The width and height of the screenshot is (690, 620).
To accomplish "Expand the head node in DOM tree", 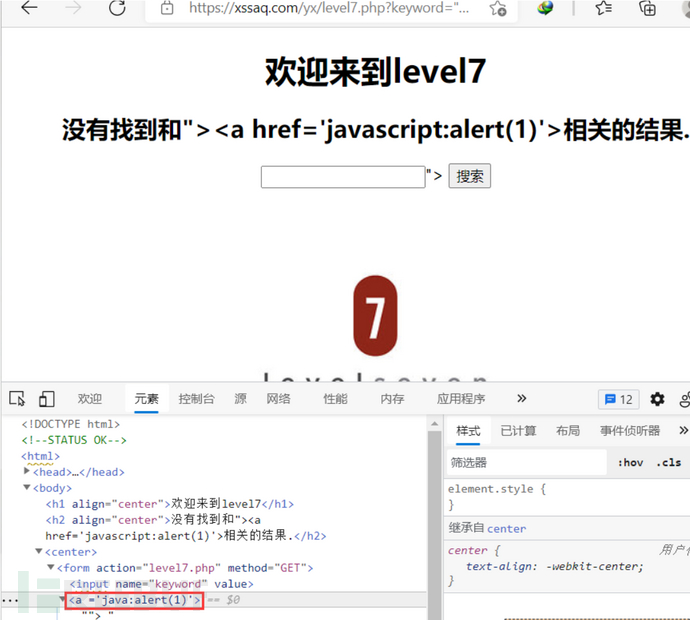I will 27,472.
